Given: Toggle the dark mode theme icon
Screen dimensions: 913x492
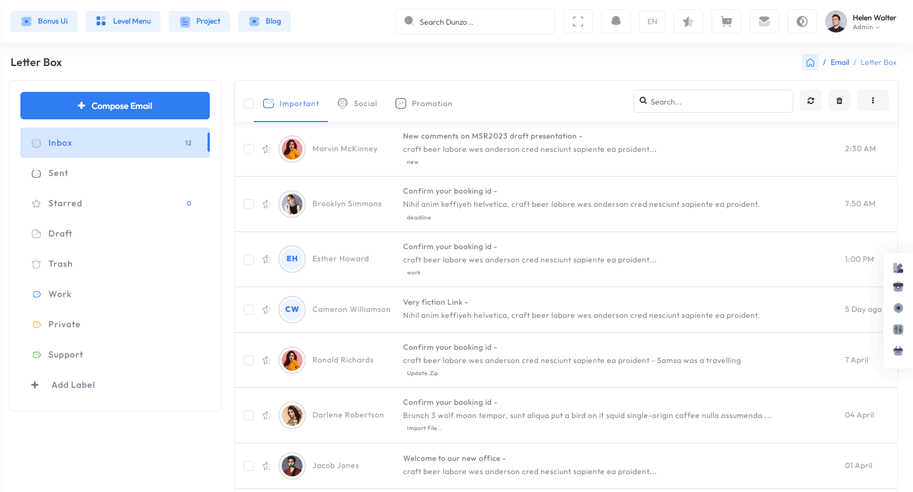Looking at the screenshot, I should click(x=802, y=21).
